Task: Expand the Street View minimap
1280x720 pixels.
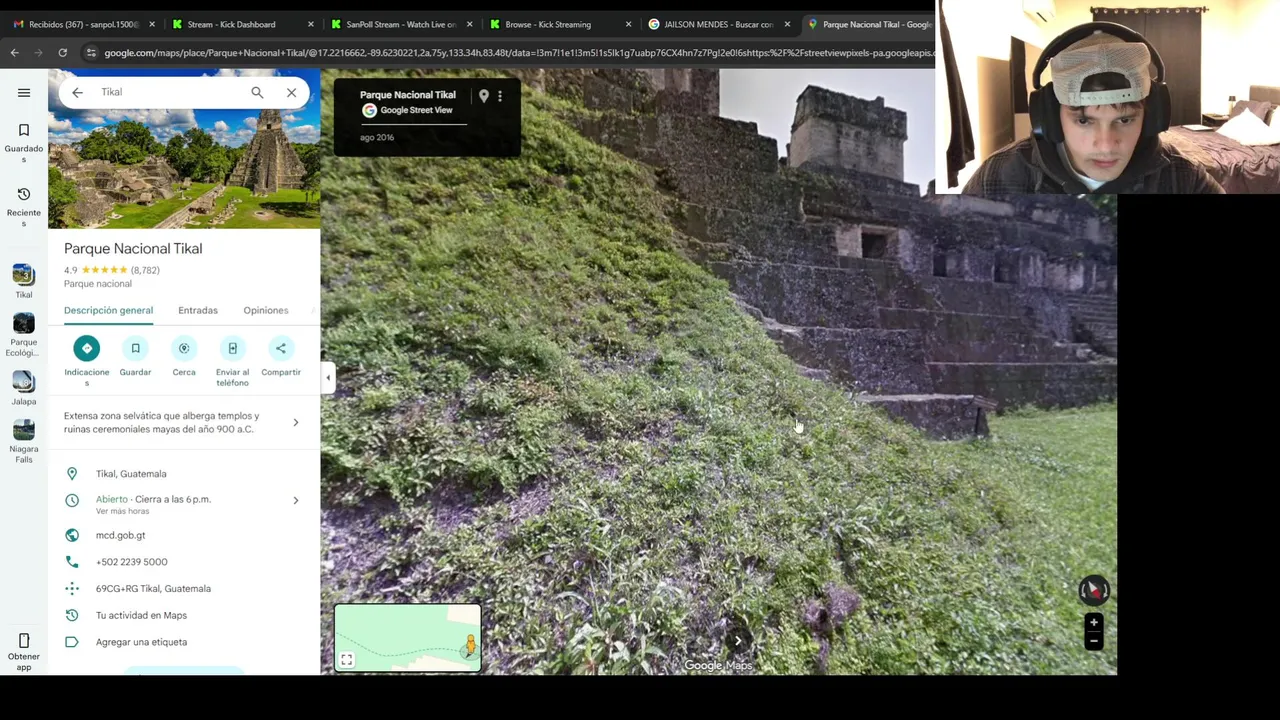Action: click(346, 659)
